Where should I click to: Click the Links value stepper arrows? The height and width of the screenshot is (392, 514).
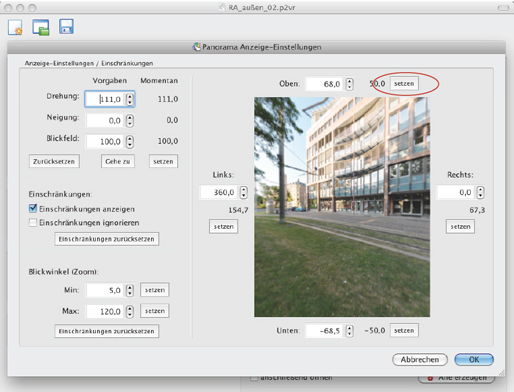tap(244, 192)
